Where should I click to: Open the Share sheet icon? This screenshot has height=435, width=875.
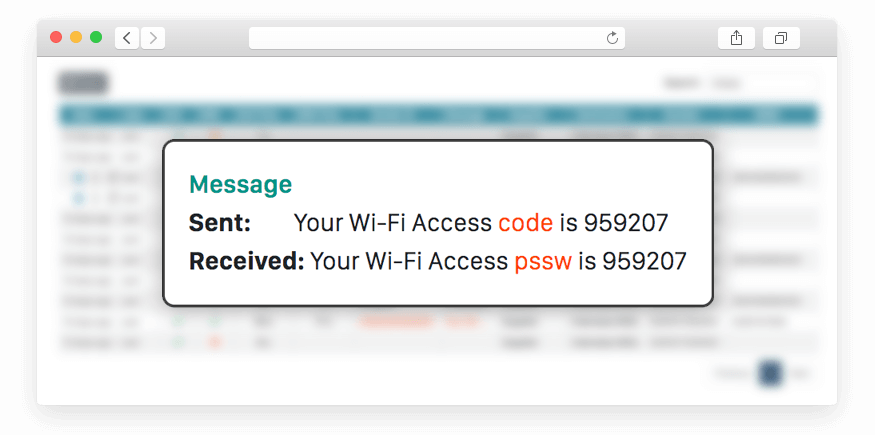pyautogui.click(x=736, y=38)
